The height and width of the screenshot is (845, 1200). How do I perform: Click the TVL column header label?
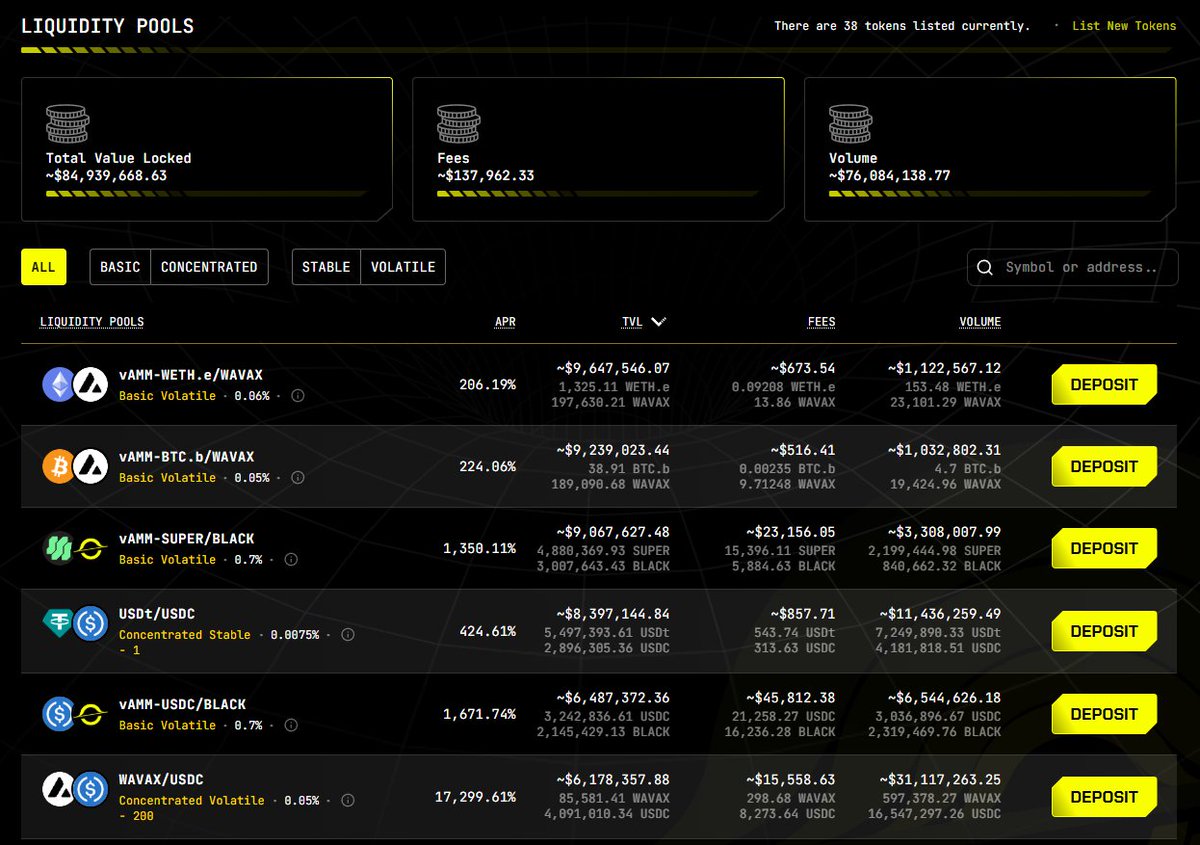[632, 322]
